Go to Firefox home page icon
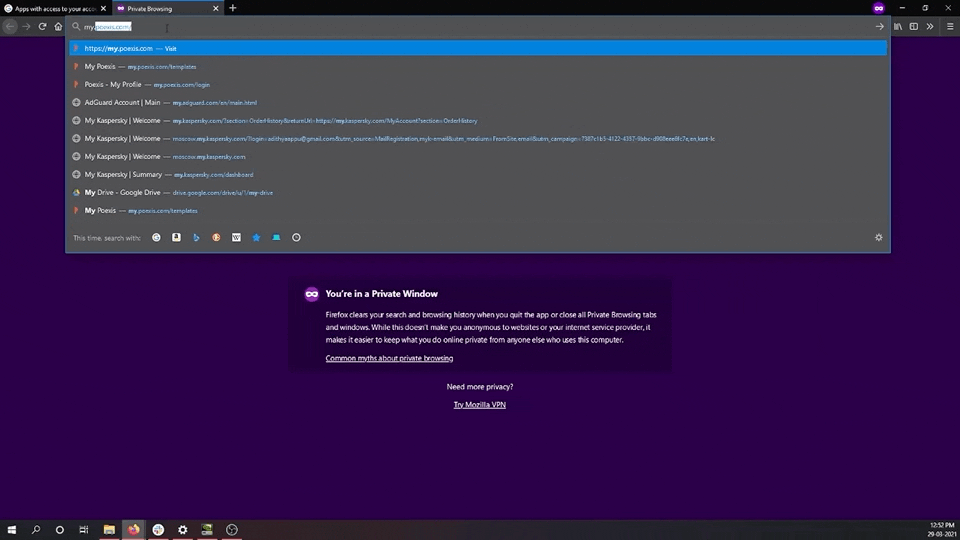Image resolution: width=960 pixels, height=540 pixels. pos(58,26)
